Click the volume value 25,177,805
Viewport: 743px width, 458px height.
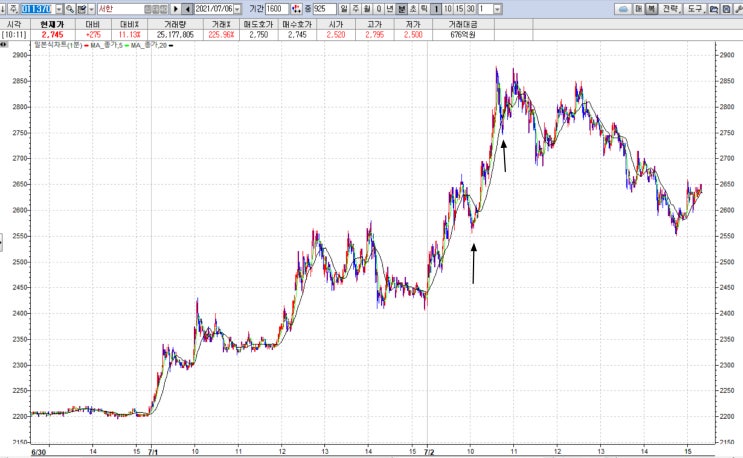point(175,35)
